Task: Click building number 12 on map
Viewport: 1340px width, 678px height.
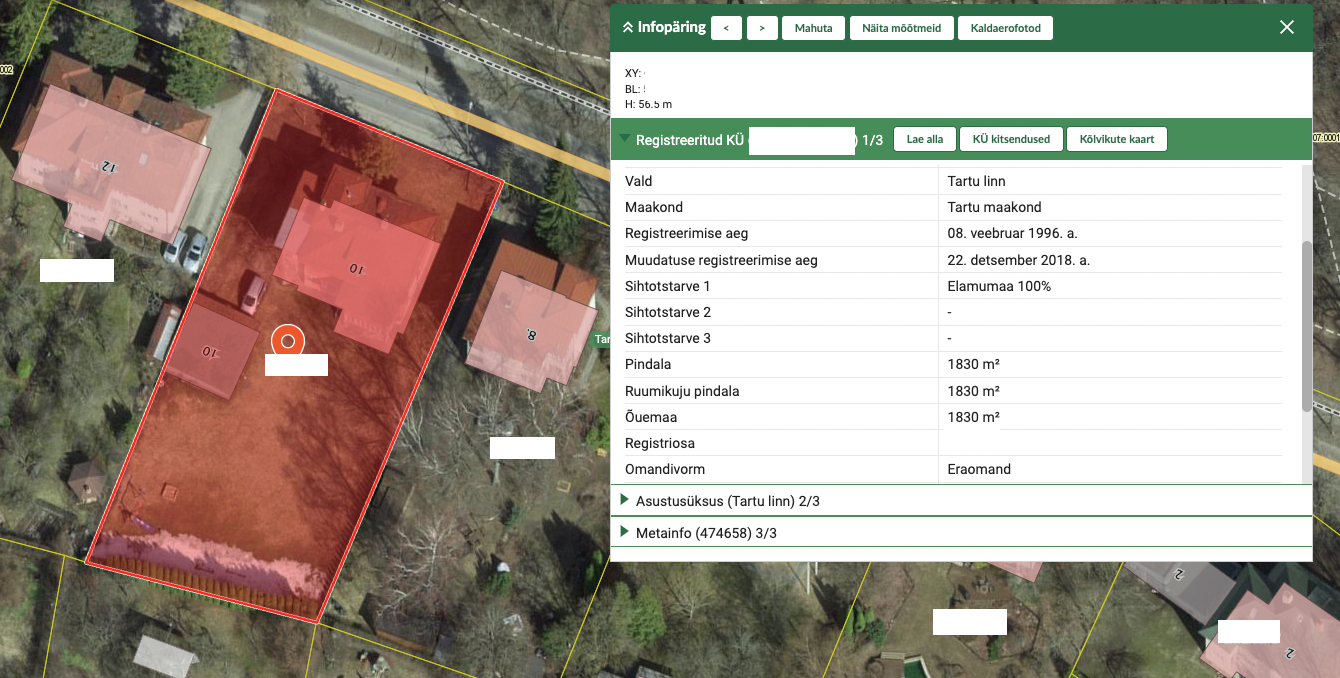Action: pos(105,165)
